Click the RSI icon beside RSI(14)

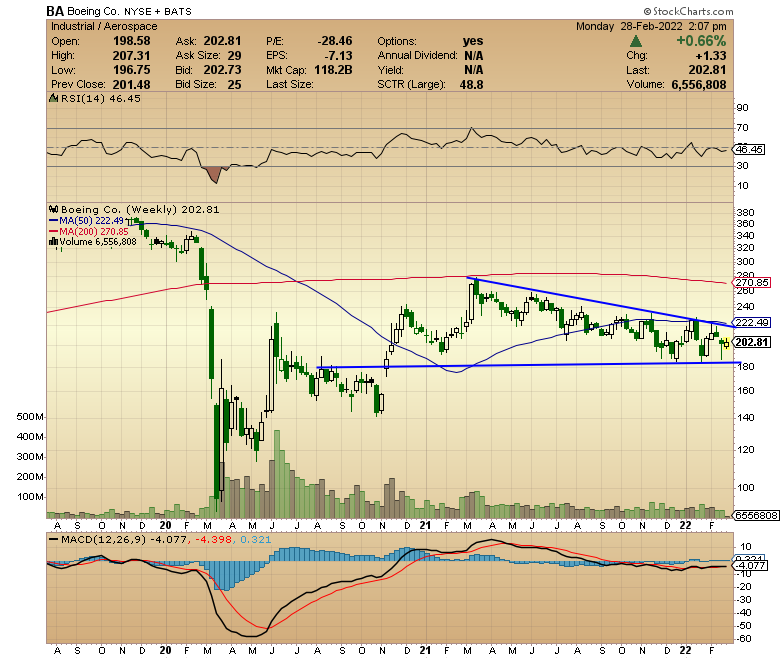pyautogui.click(x=54, y=98)
